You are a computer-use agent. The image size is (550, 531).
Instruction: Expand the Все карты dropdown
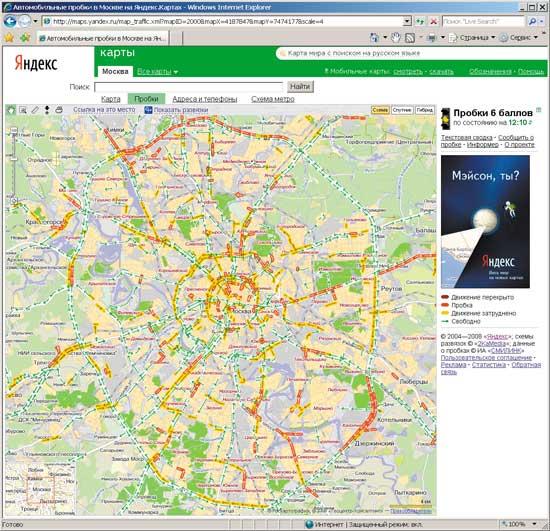[x=157, y=72]
